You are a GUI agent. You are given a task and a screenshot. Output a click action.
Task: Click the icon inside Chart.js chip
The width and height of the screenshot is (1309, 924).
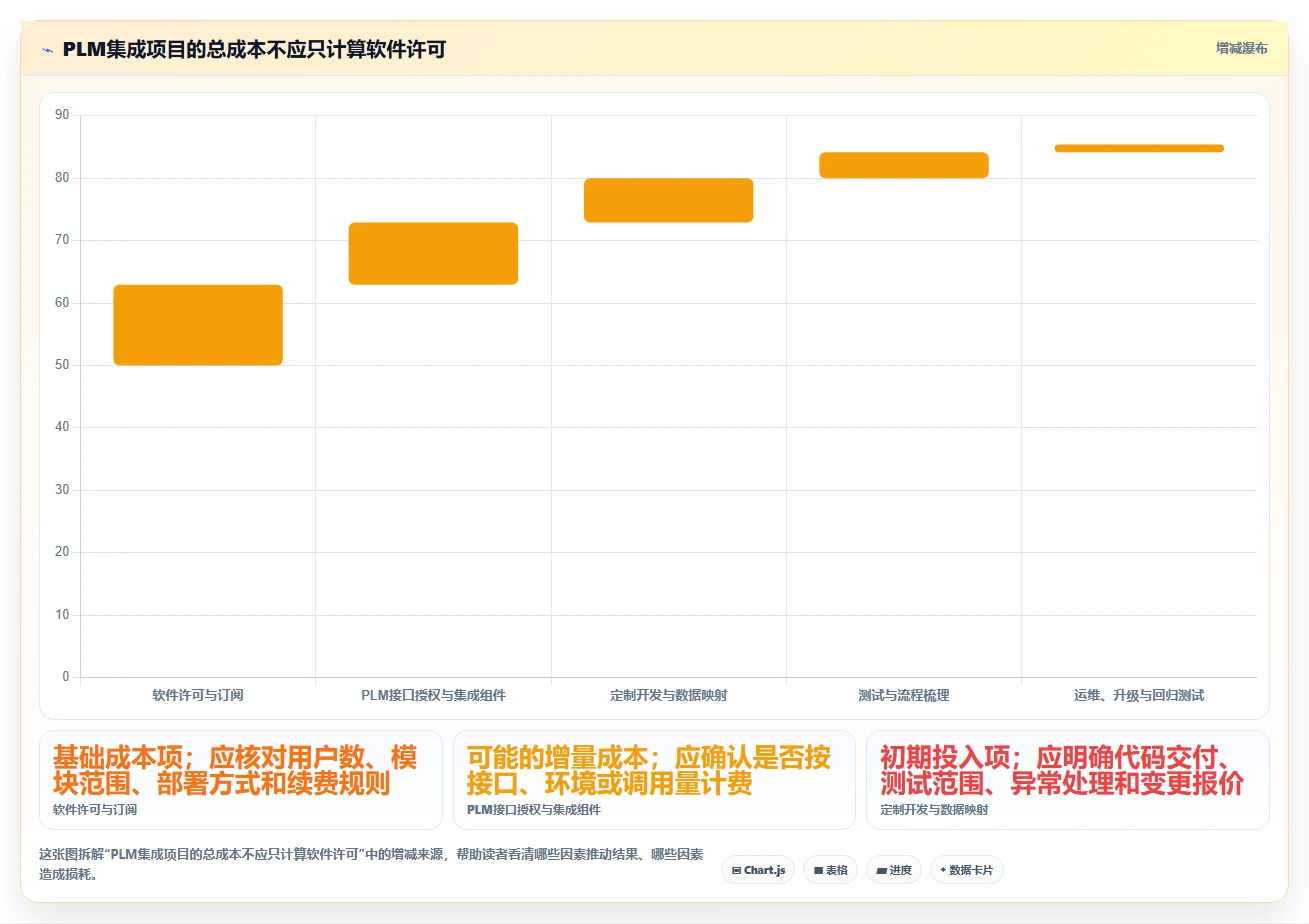[x=736, y=870]
